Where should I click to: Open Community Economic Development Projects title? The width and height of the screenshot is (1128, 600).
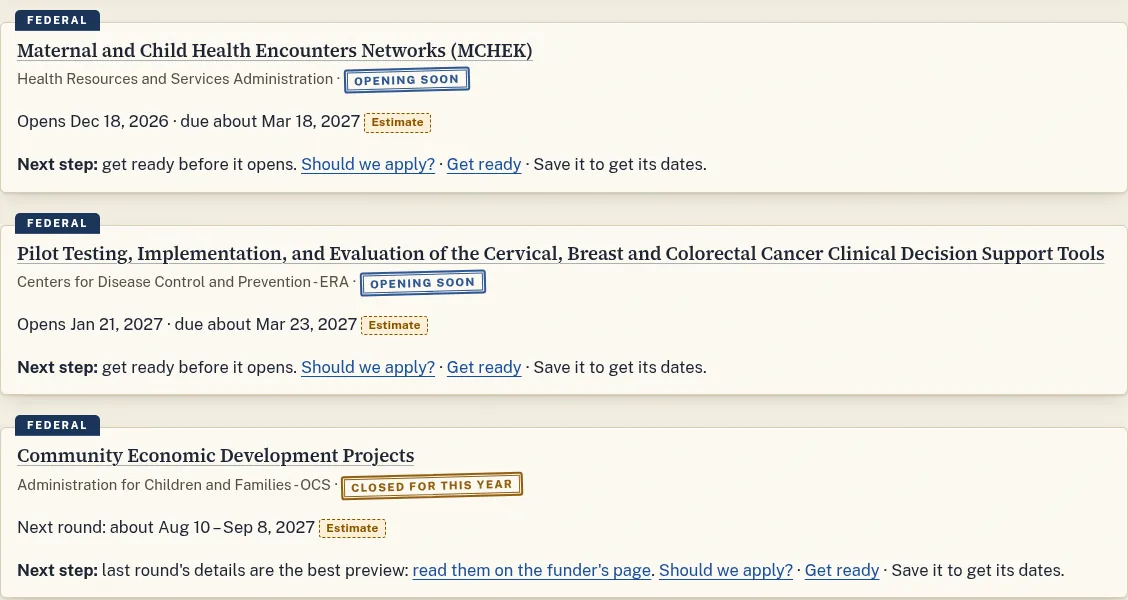pyautogui.click(x=216, y=455)
